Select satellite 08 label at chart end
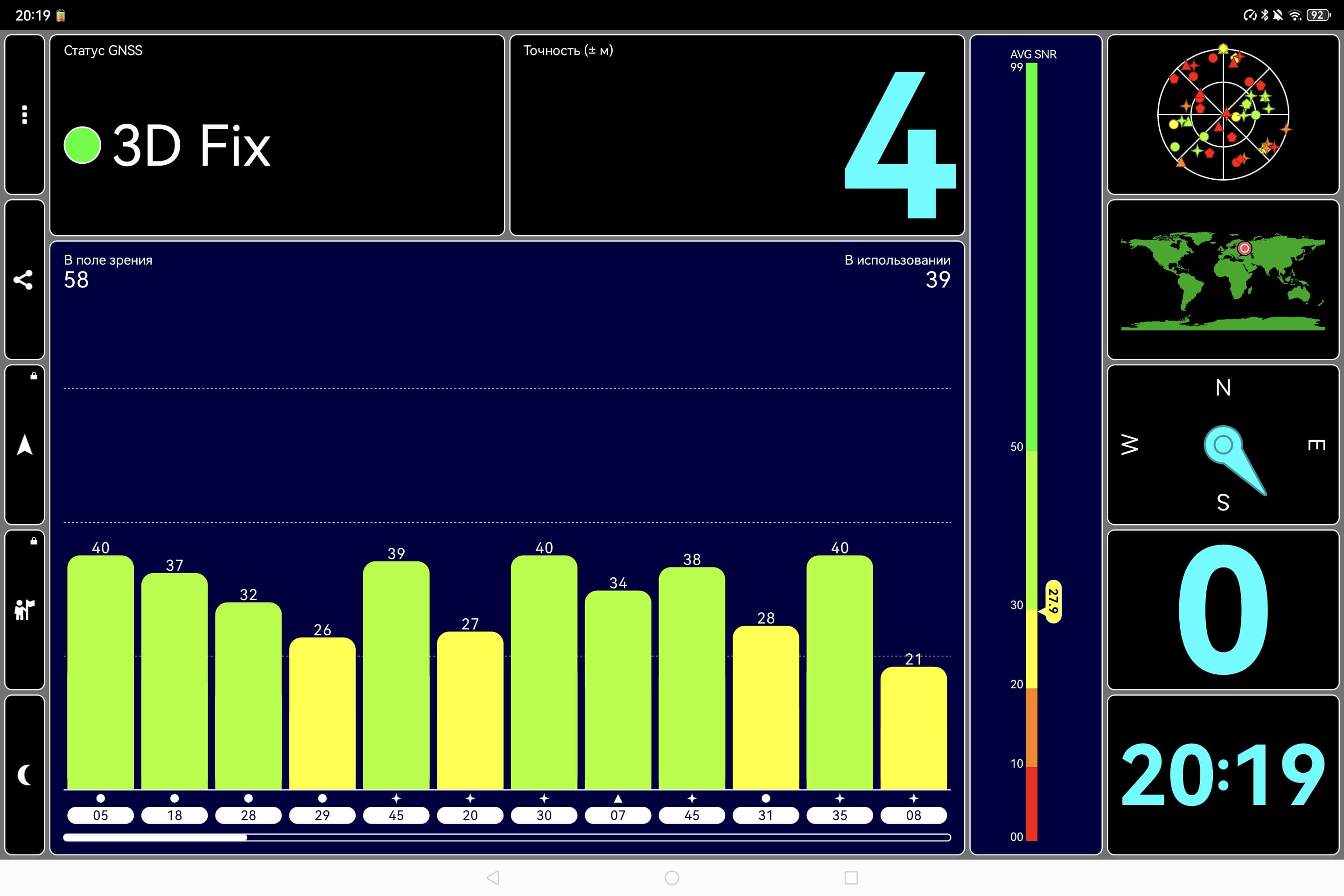This screenshot has width=1344, height=896. point(913,815)
